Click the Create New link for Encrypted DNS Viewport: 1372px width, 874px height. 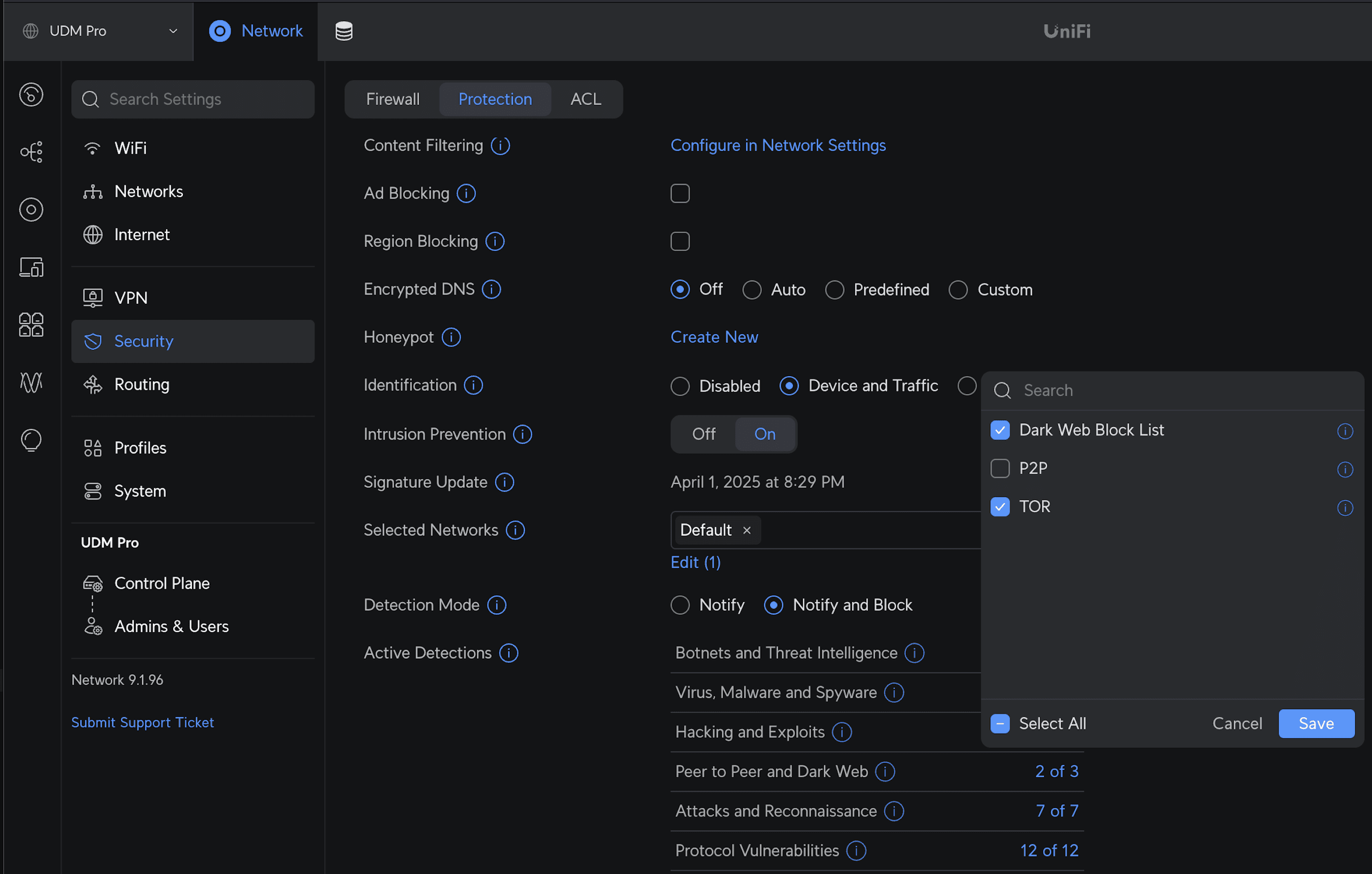point(714,337)
